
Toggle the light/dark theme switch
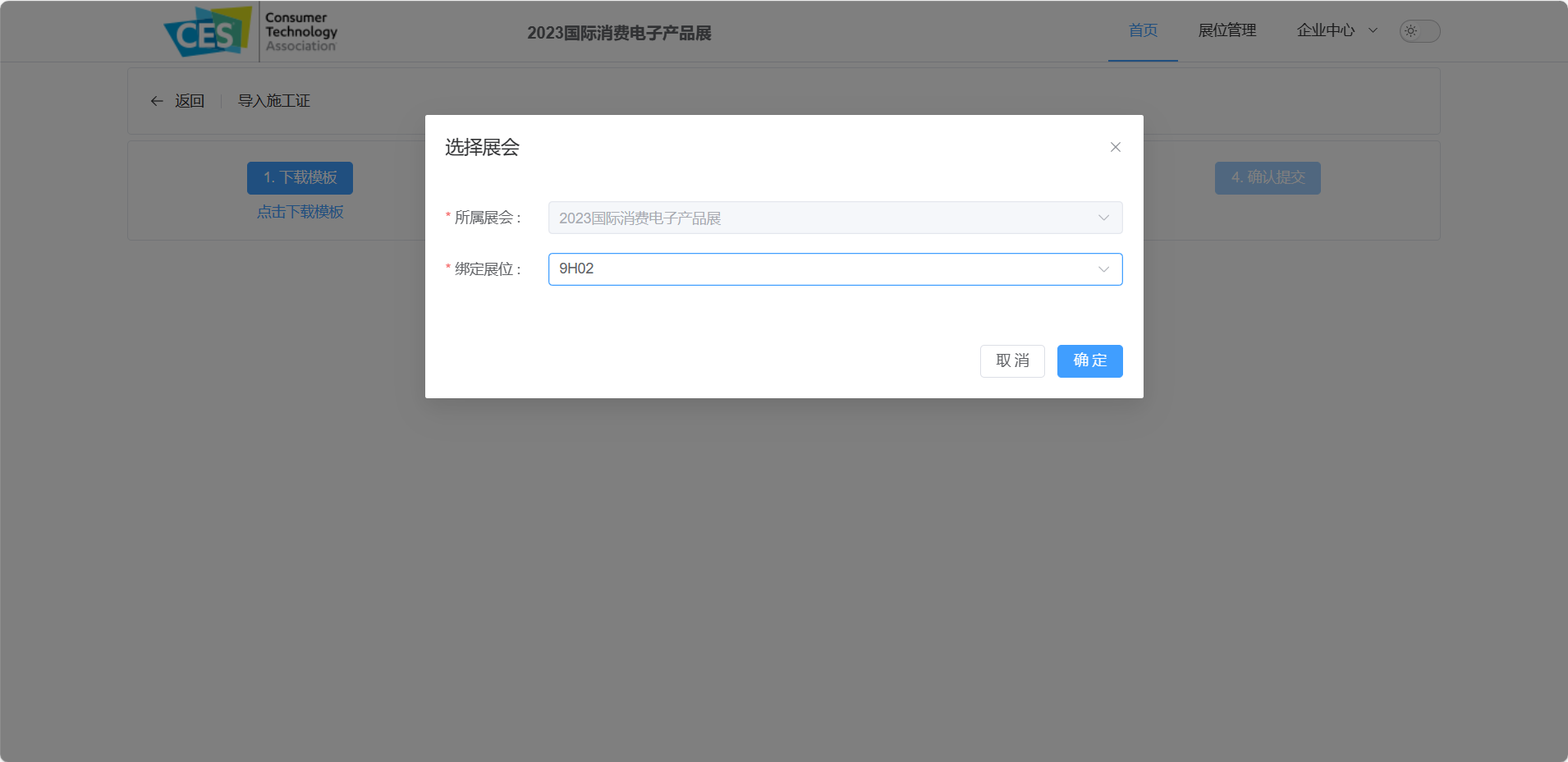pyautogui.click(x=1419, y=31)
